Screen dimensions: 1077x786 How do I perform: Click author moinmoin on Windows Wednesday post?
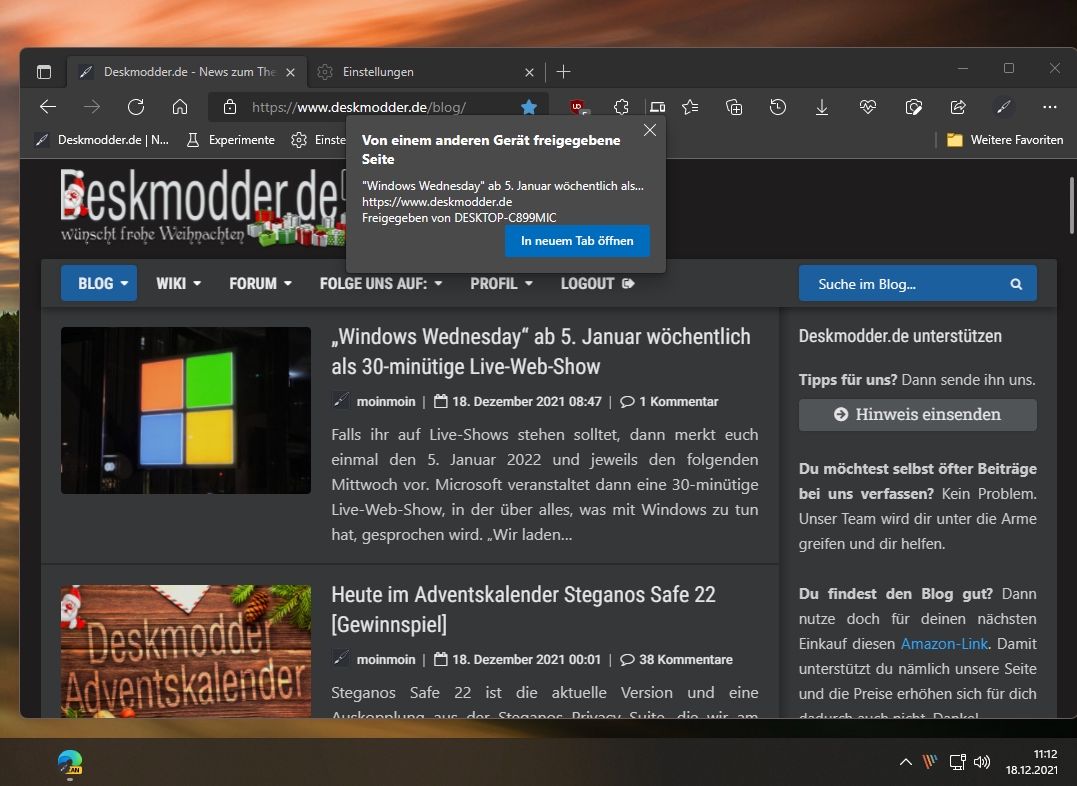click(x=386, y=401)
